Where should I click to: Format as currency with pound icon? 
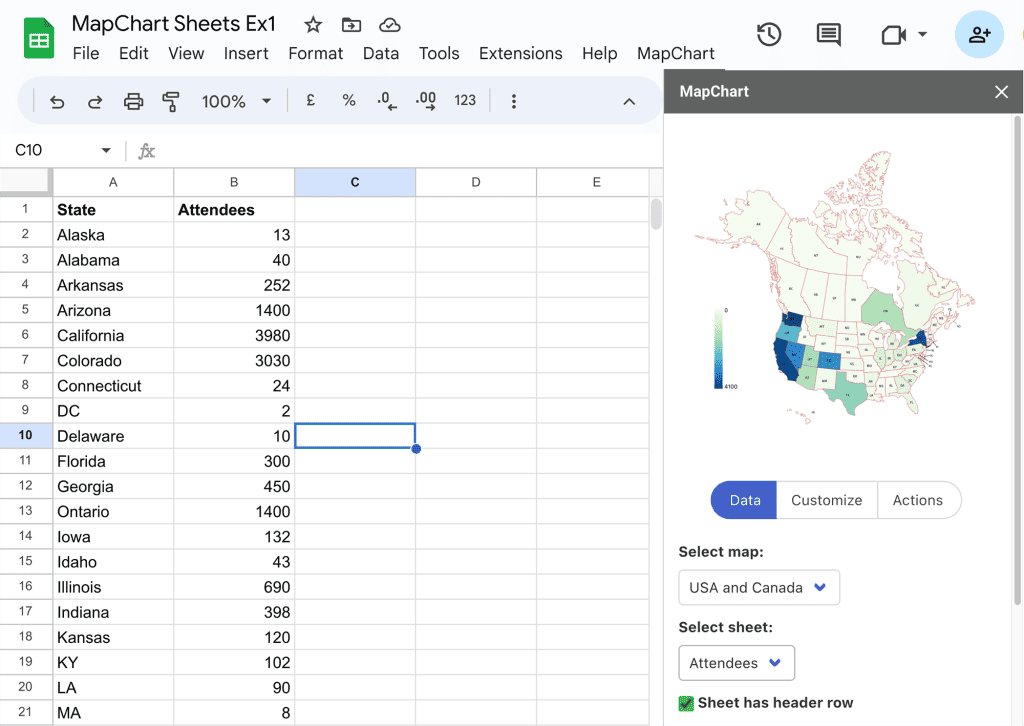[310, 100]
